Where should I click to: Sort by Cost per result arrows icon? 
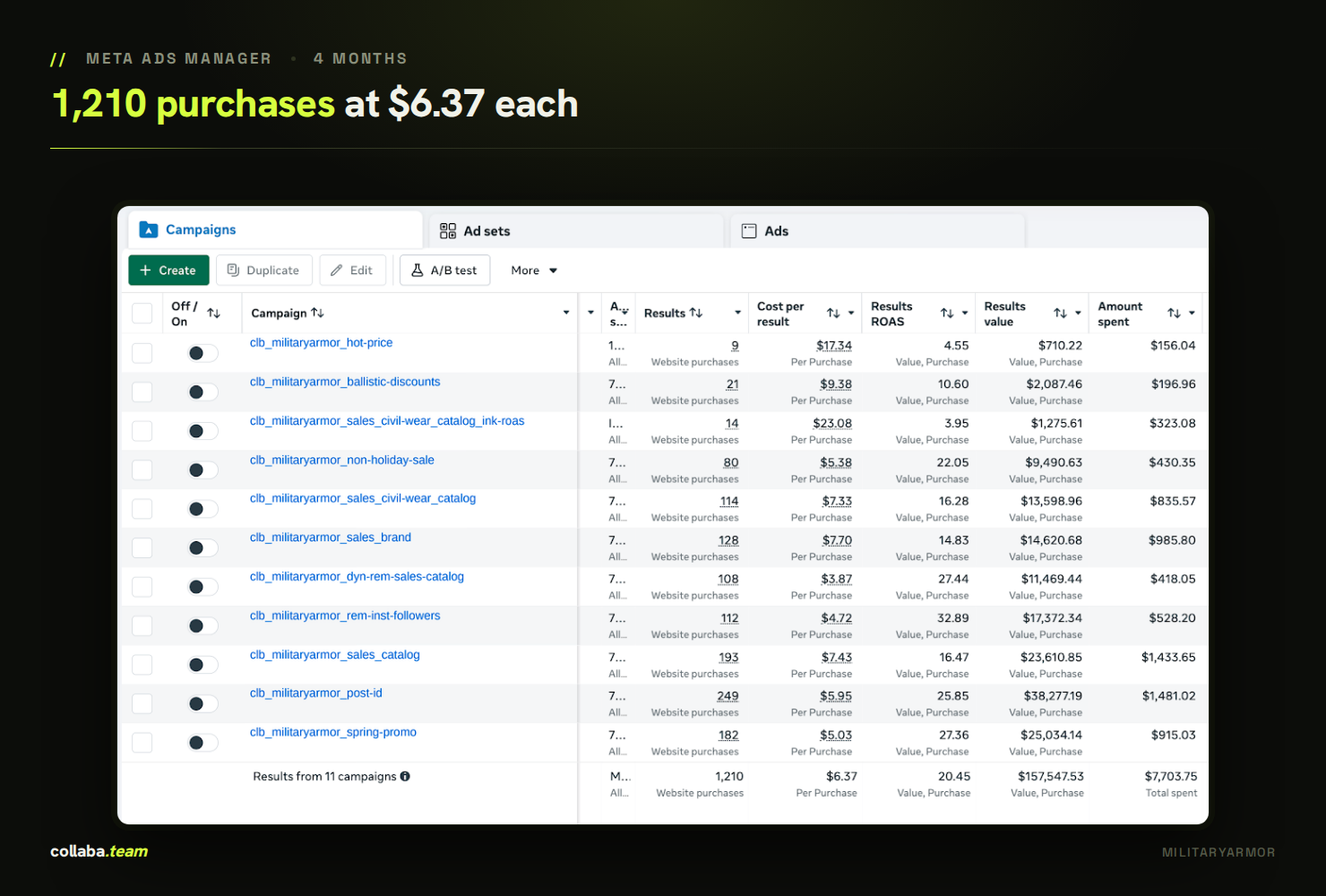[833, 314]
